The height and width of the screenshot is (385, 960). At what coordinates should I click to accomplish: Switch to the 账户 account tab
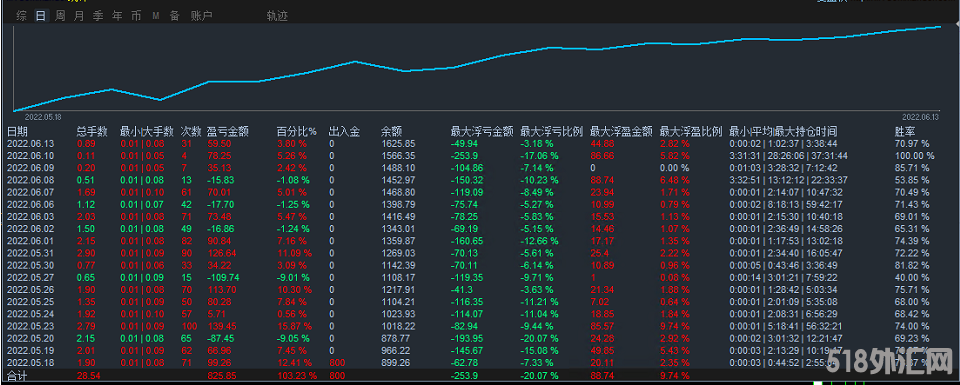click(201, 16)
